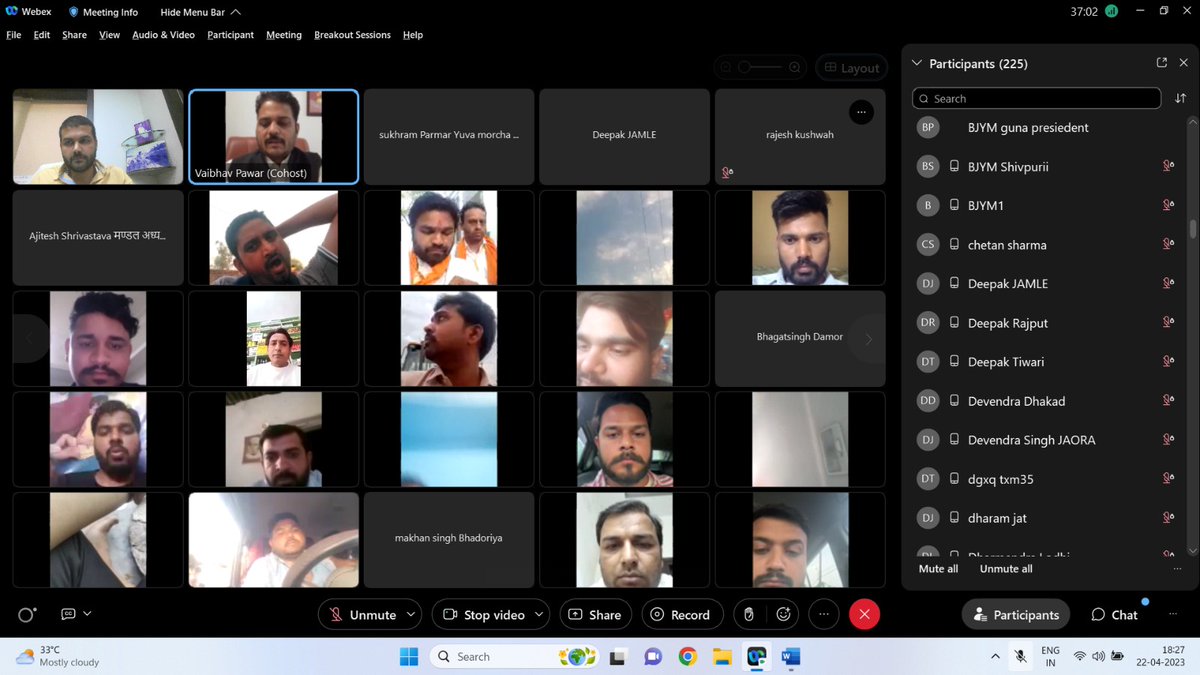Open the Participant menu
Image resolution: width=1200 pixels, height=675 pixels.
[x=231, y=35]
